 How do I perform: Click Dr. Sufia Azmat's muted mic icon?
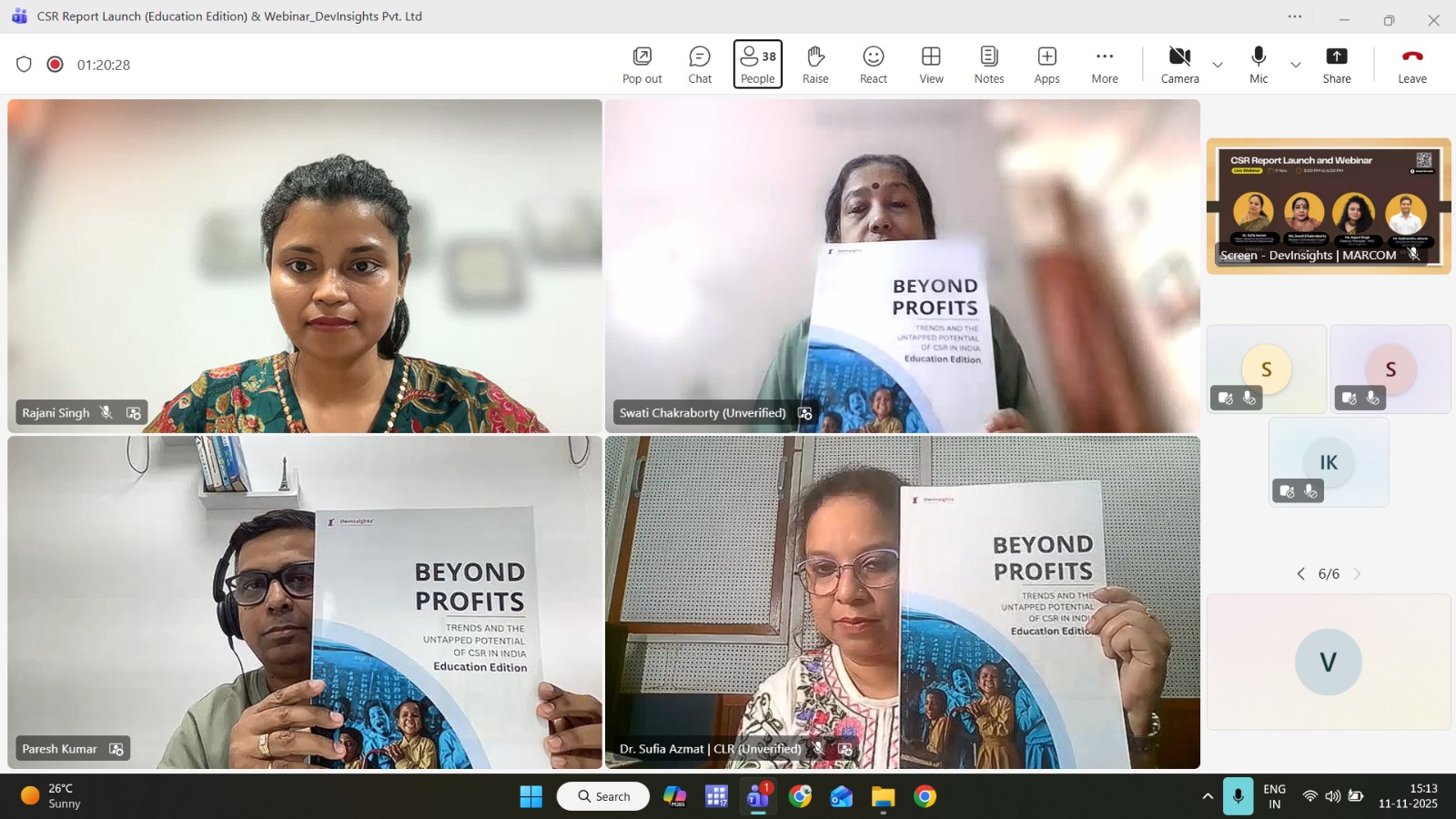[818, 749]
